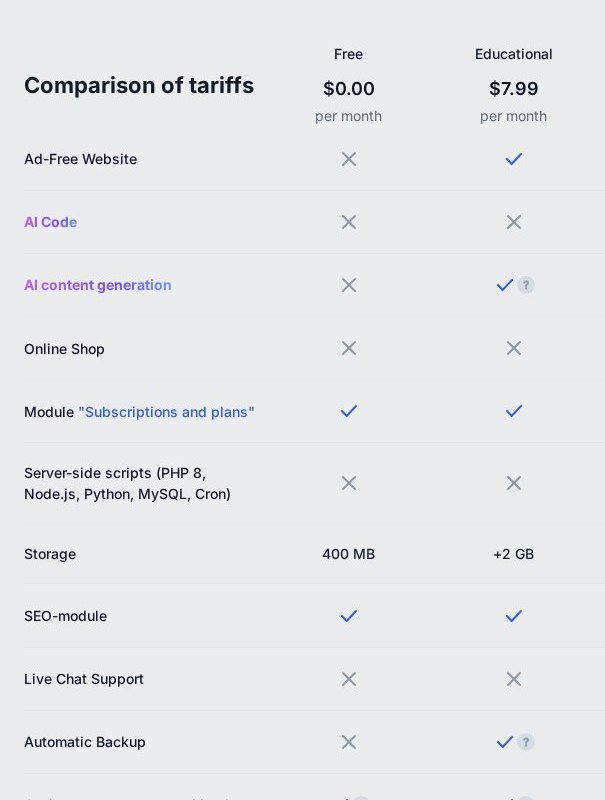The height and width of the screenshot is (800, 605).
Task: Click the Educational cross for Online Shop
Action: [514, 348]
